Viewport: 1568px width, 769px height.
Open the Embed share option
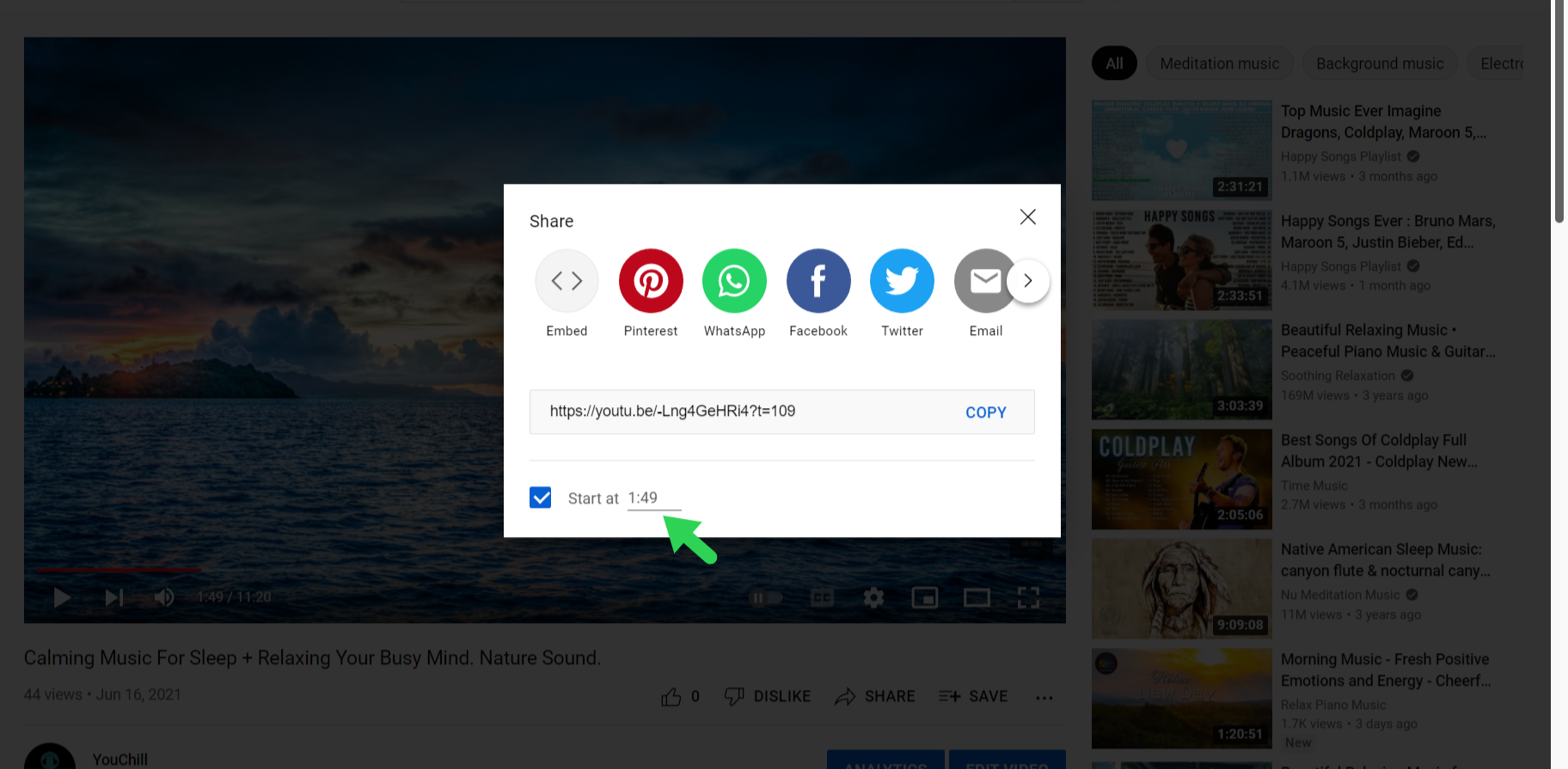pos(567,281)
